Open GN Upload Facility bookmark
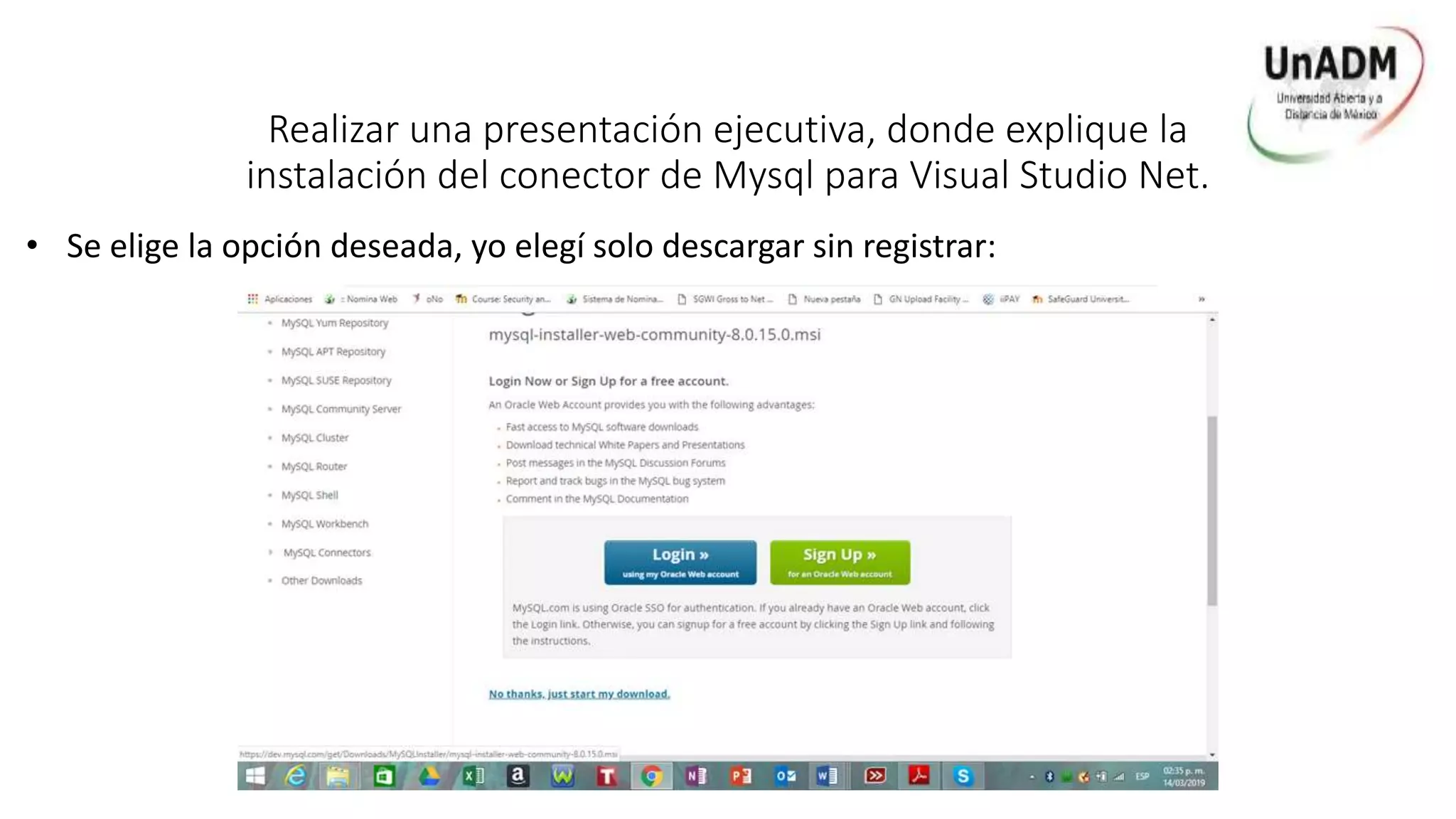1456x819 pixels. 921,299
